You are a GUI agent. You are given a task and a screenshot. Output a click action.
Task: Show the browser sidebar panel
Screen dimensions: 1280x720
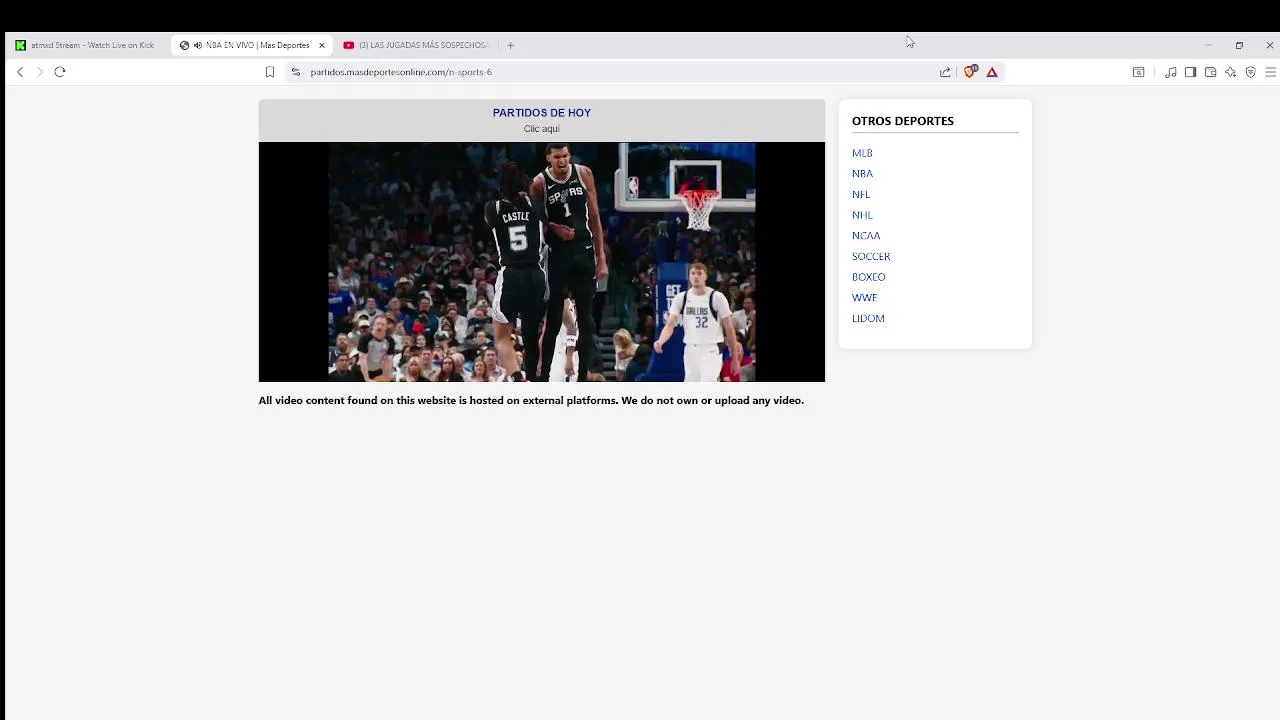(1190, 72)
